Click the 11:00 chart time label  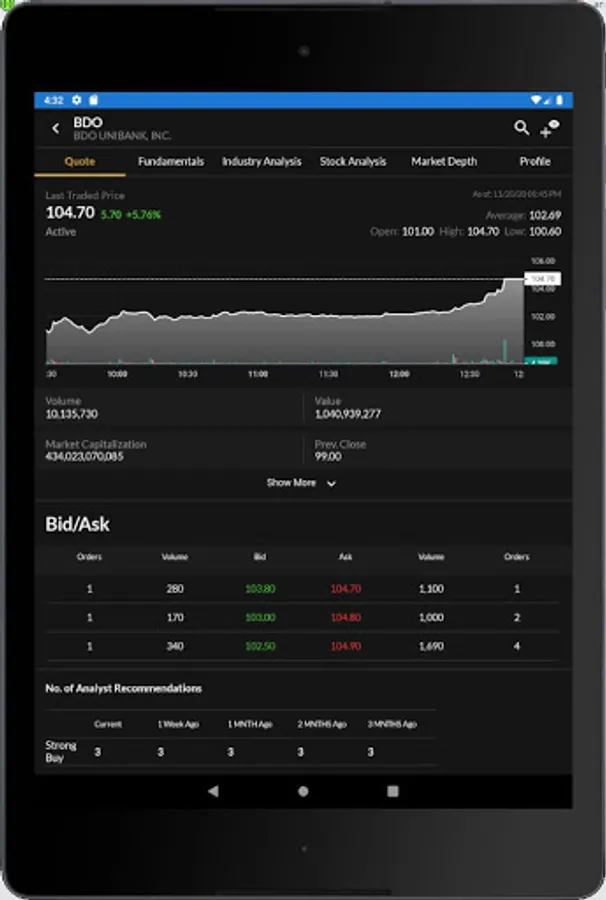coord(258,374)
